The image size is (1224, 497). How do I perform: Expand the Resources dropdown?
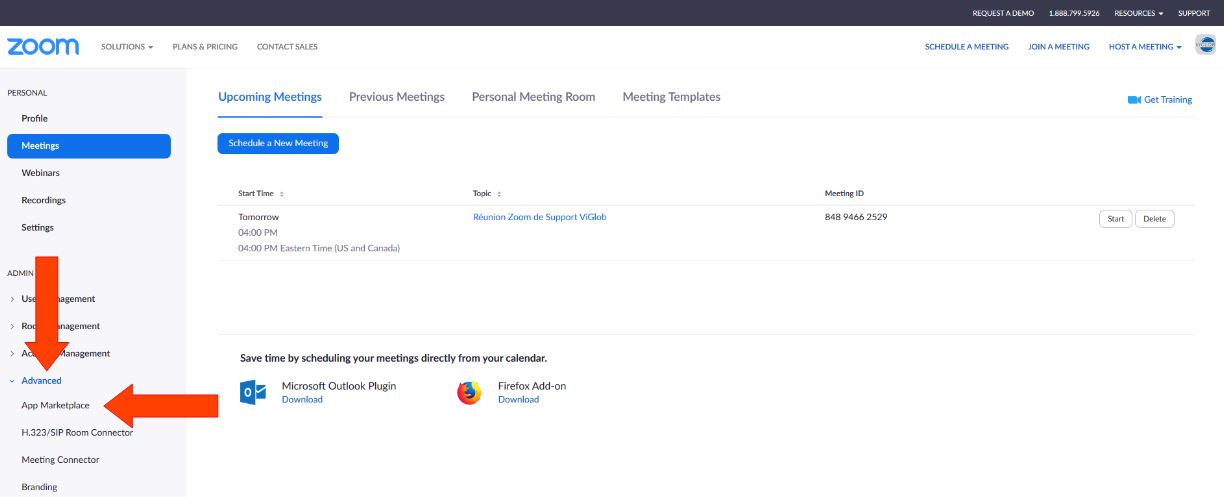click(1138, 13)
